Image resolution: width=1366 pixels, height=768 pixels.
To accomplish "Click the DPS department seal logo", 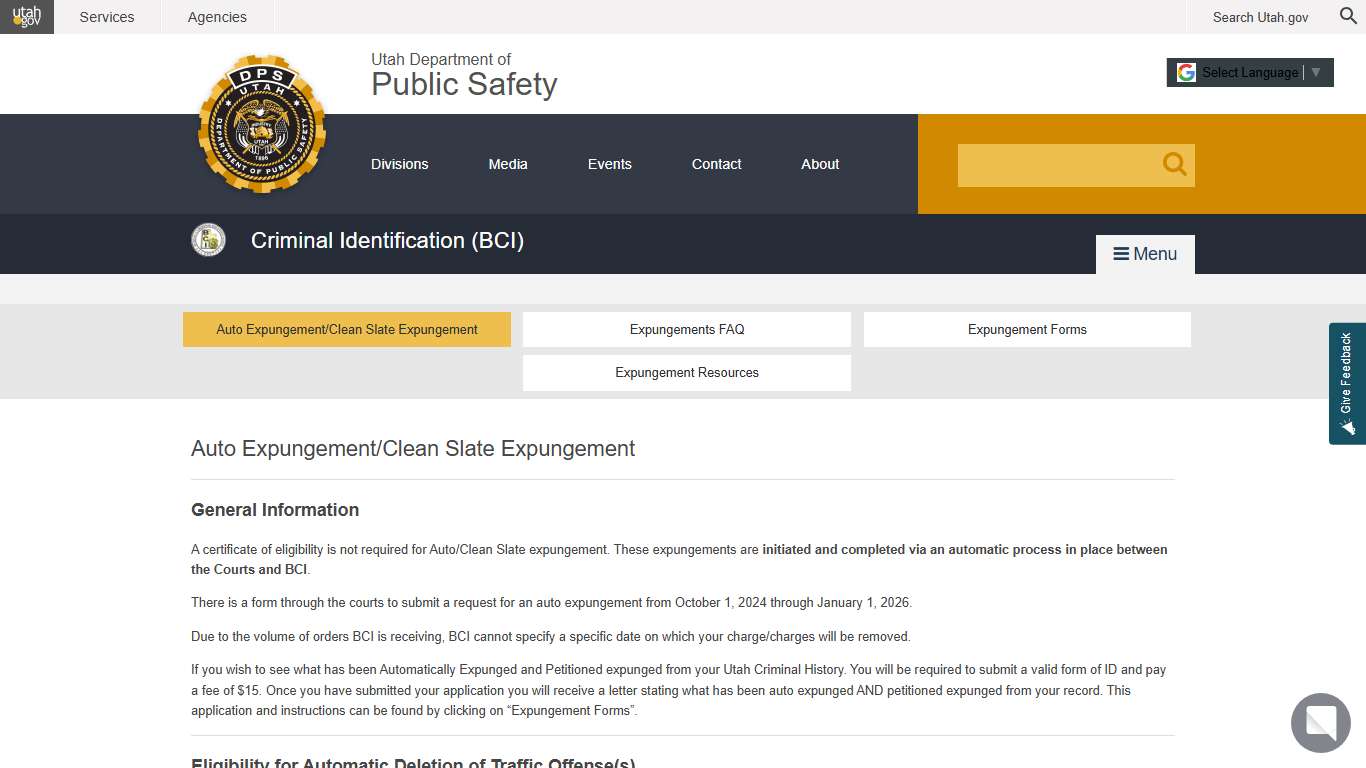I will coord(263,122).
